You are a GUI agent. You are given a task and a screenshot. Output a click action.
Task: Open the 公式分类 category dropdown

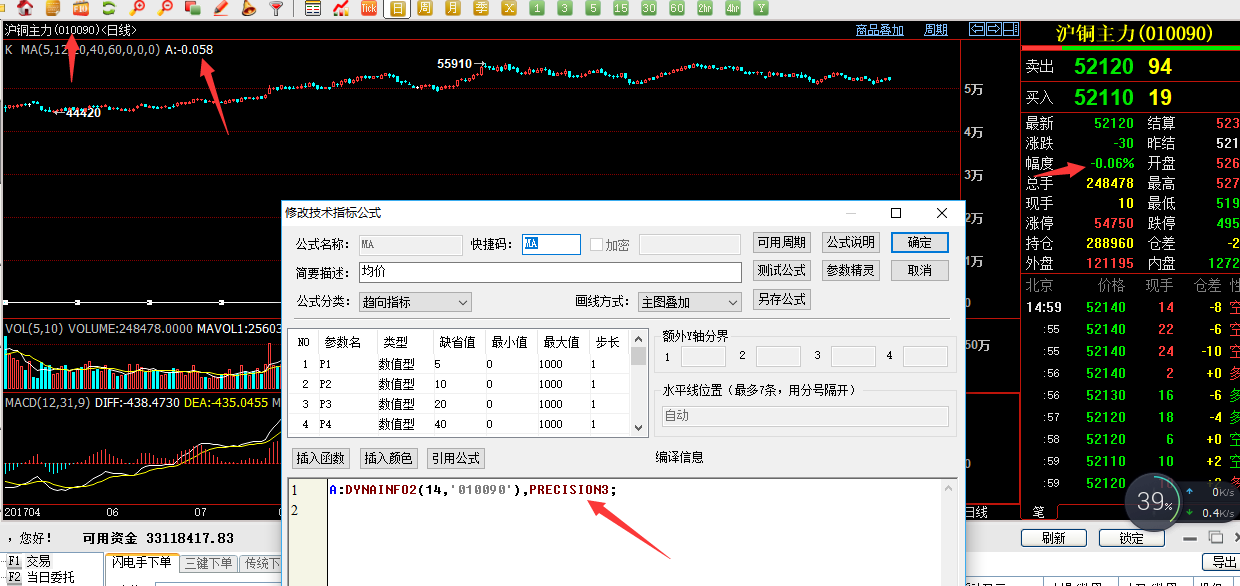point(414,301)
